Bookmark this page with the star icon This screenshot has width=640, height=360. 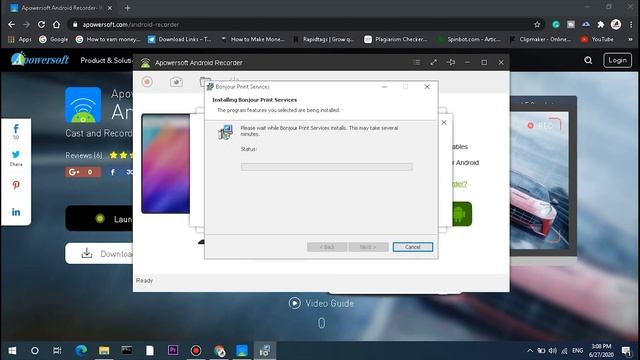[537, 24]
